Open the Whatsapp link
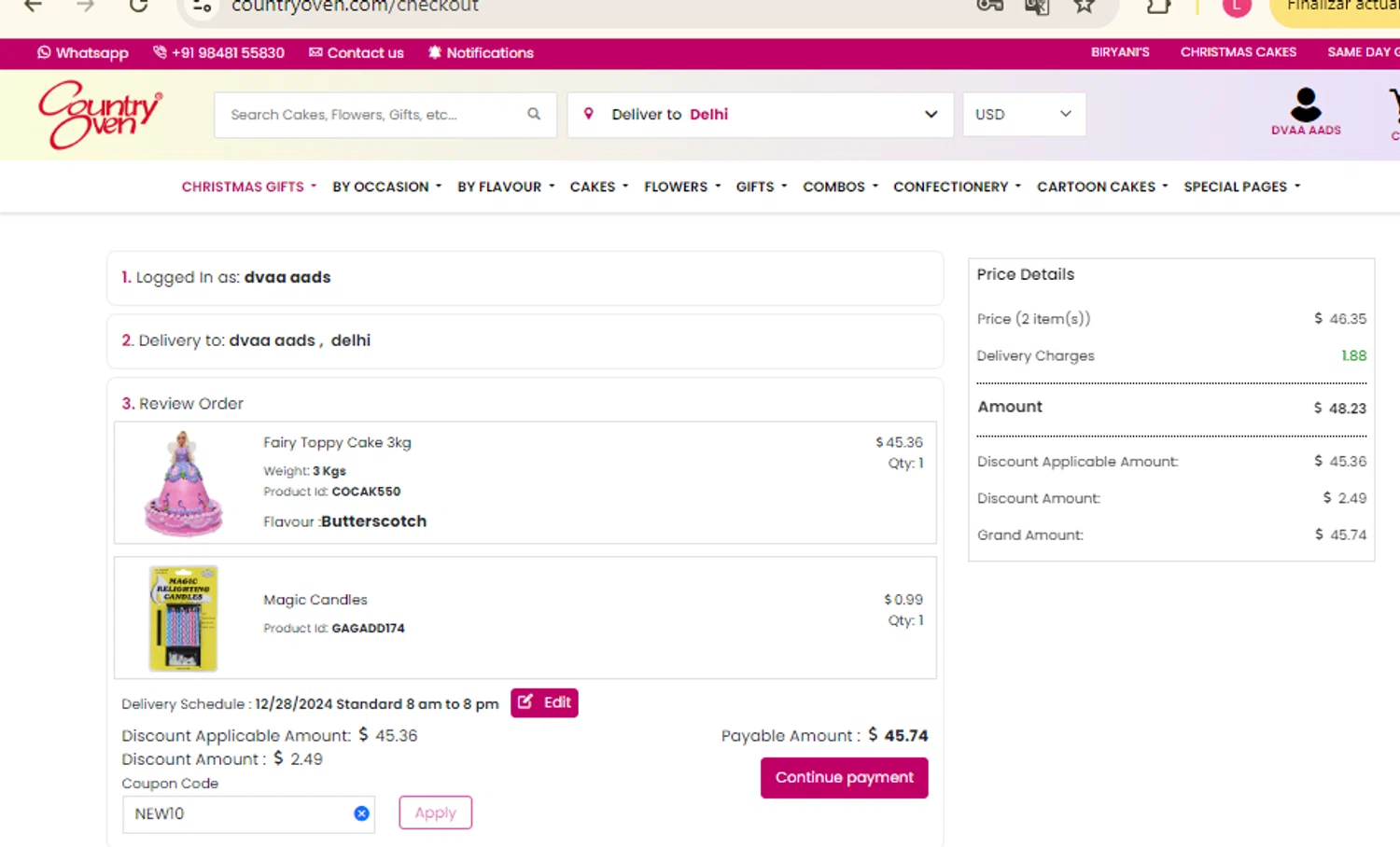 point(82,52)
